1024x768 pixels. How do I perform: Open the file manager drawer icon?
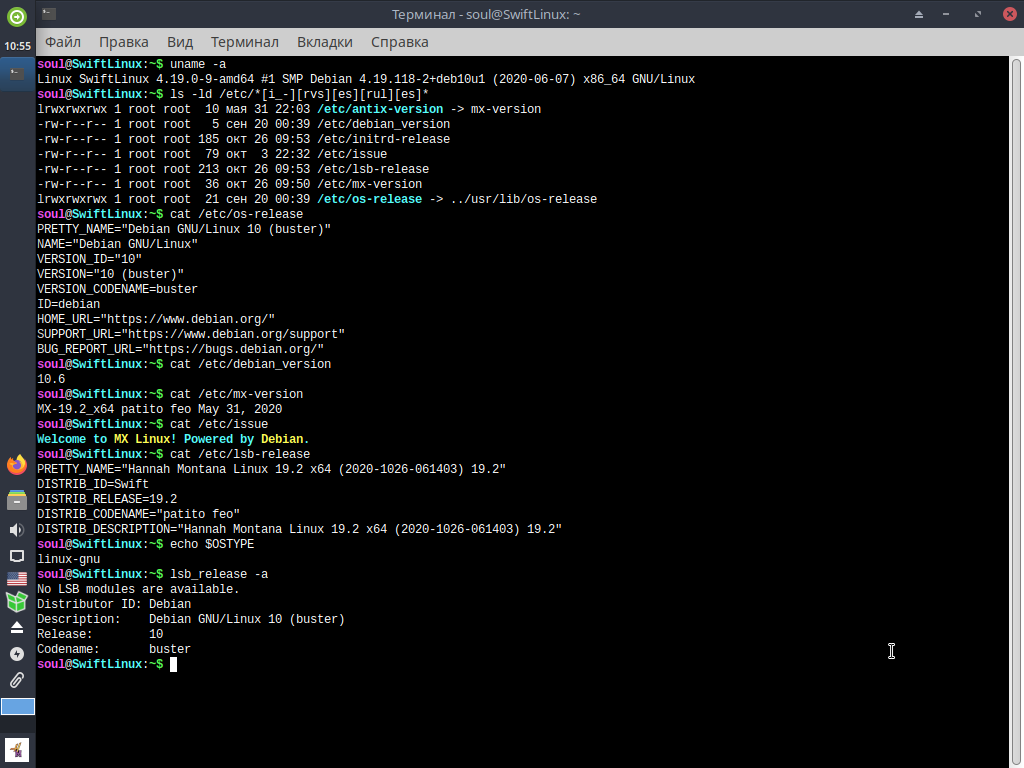pyautogui.click(x=17, y=500)
